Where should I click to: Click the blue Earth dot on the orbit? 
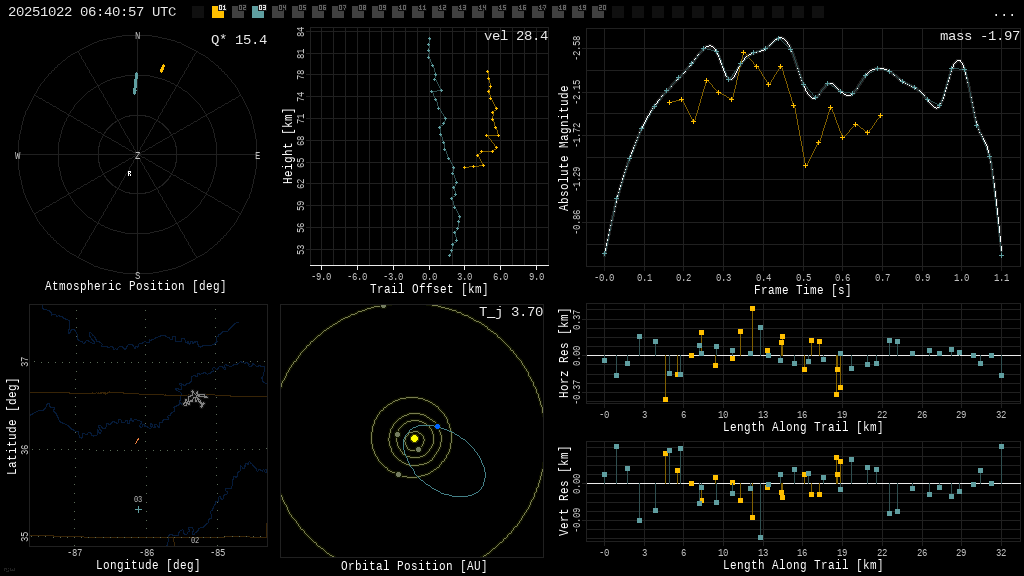(x=437, y=426)
